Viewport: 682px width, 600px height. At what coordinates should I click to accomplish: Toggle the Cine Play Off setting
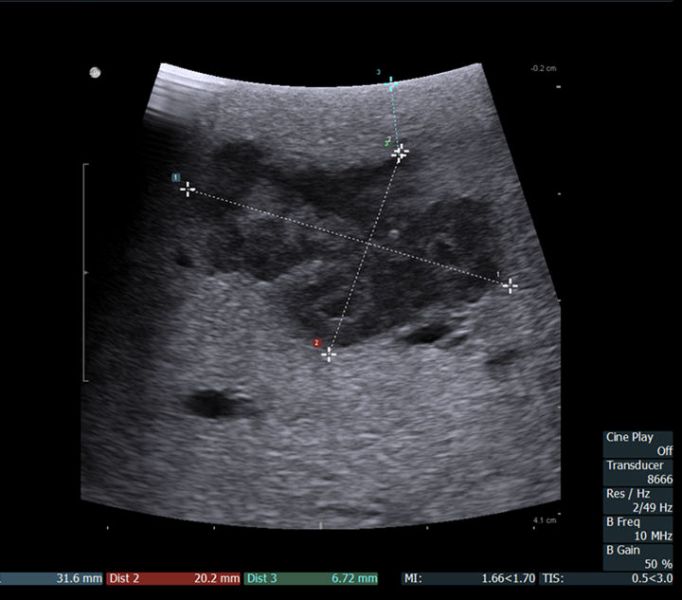[639, 444]
